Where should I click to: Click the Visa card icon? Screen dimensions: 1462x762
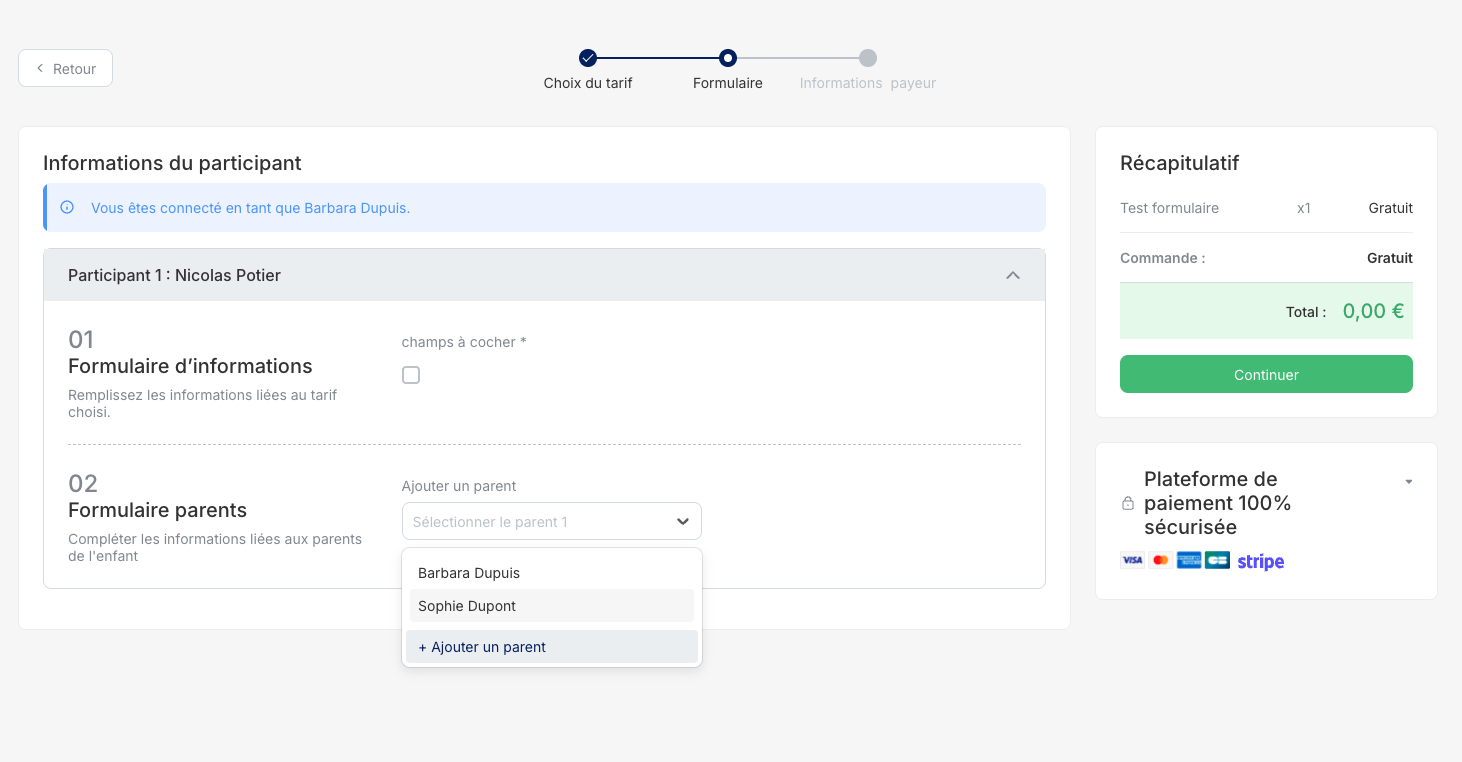1132,561
